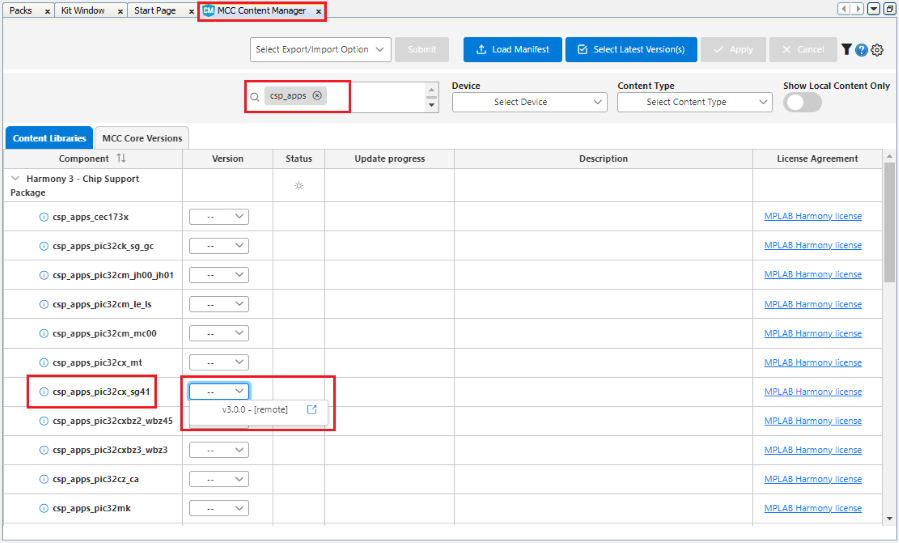Click in the search field after csp_apps tag
Image resolution: width=899 pixels, height=543 pixels.
tap(376, 96)
